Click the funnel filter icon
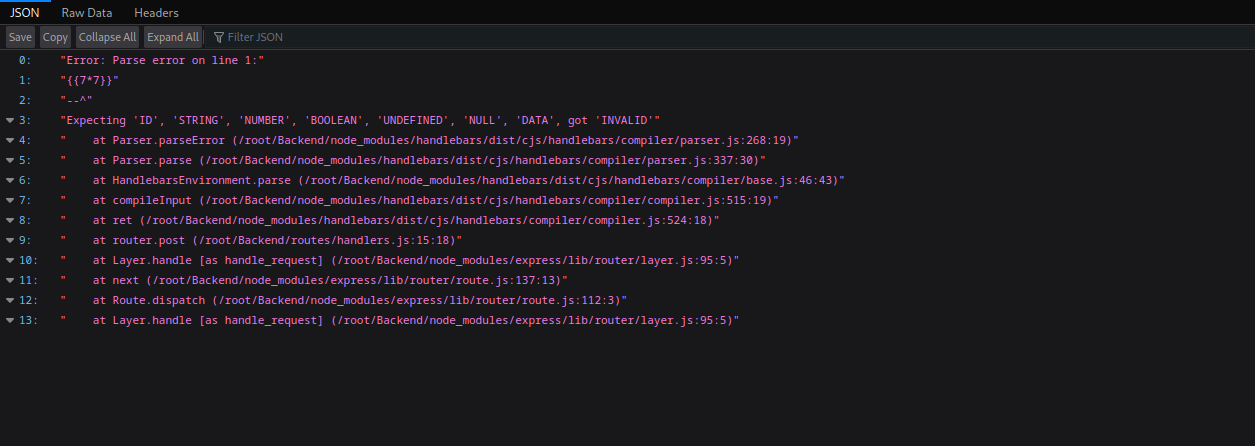Image resolution: width=1255 pixels, height=446 pixels. coord(218,37)
